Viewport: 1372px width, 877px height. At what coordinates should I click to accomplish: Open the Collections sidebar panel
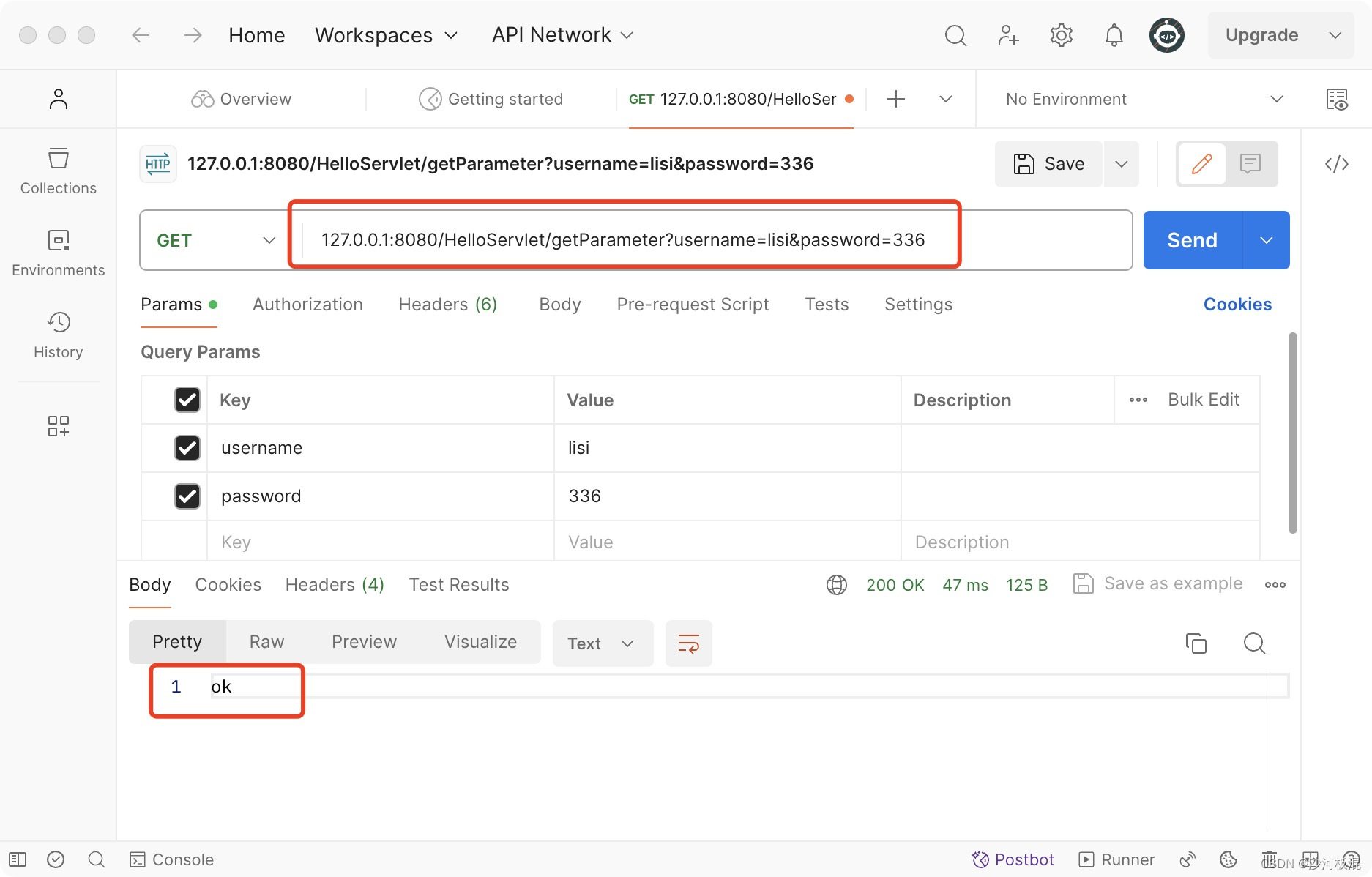tap(58, 171)
